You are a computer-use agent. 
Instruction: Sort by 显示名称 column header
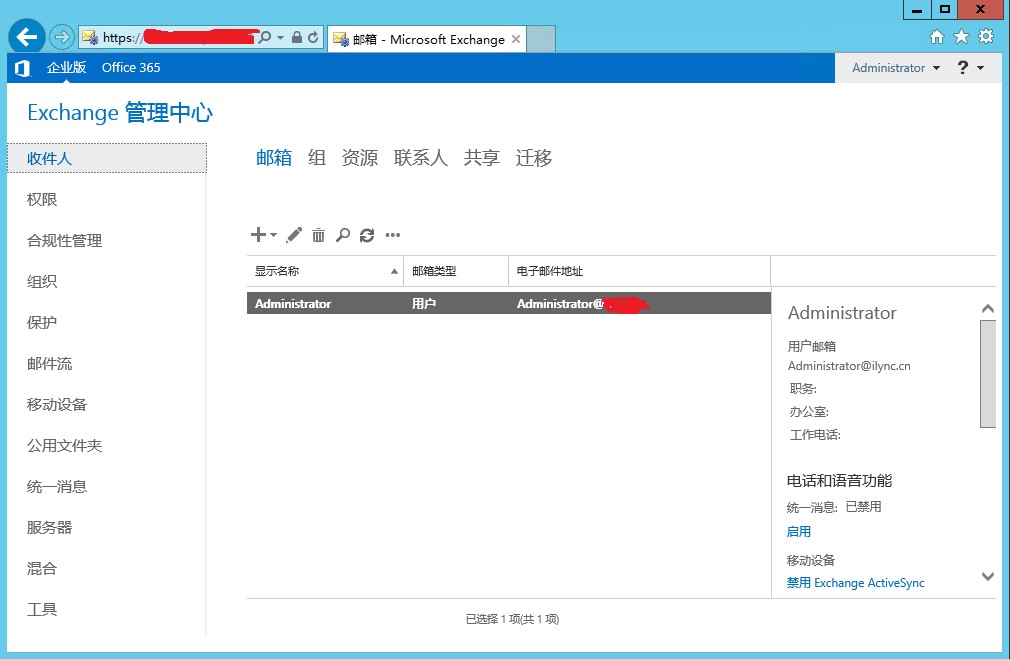325,271
